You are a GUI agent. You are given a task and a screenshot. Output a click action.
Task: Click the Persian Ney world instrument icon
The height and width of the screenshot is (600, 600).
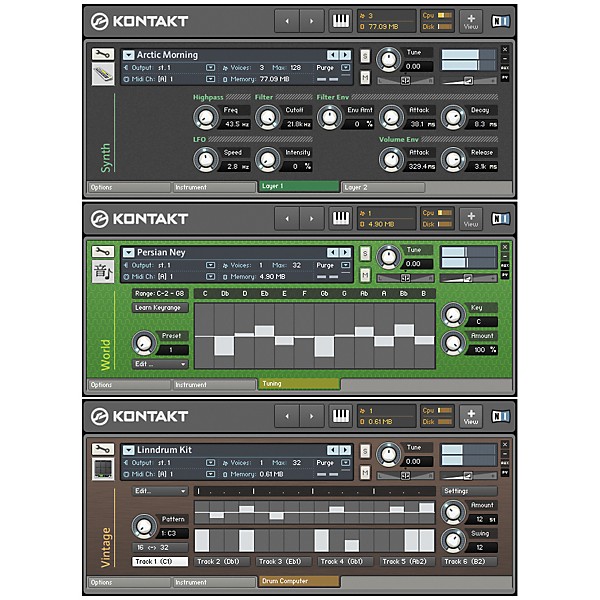coord(103,271)
